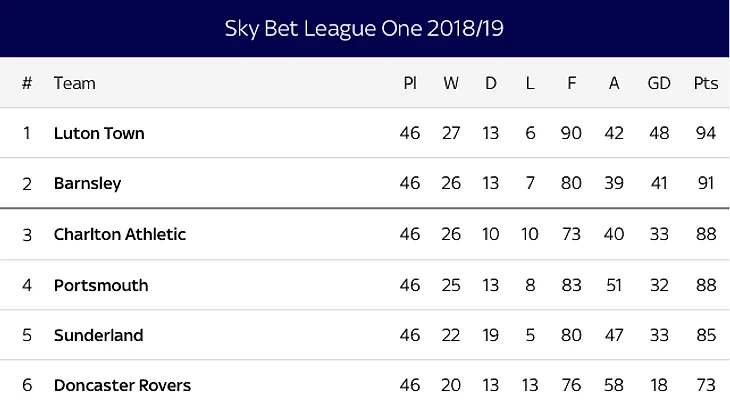Image resolution: width=730 pixels, height=409 pixels.
Task: Click the Pl column header
Action: tap(410, 83)
